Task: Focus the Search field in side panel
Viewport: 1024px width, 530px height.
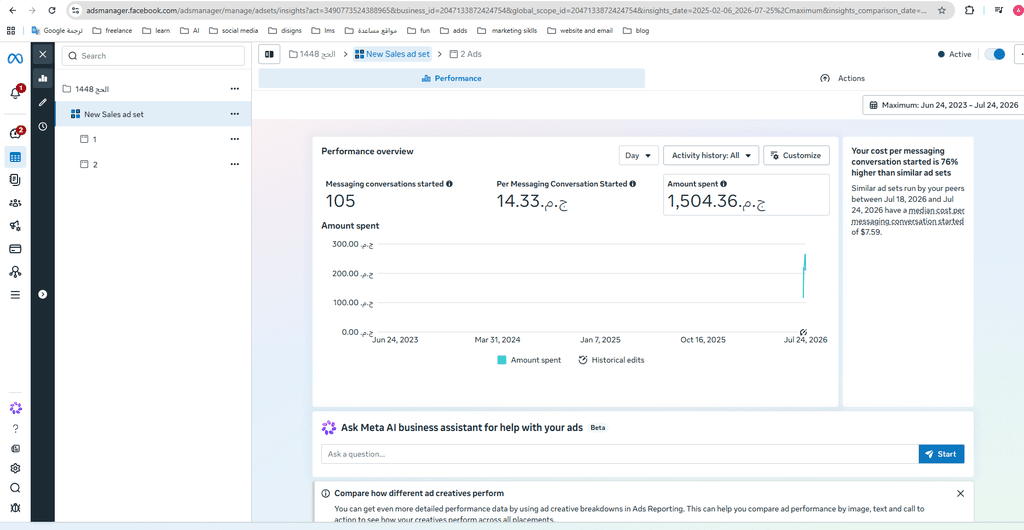Action: tap(153, 56)
